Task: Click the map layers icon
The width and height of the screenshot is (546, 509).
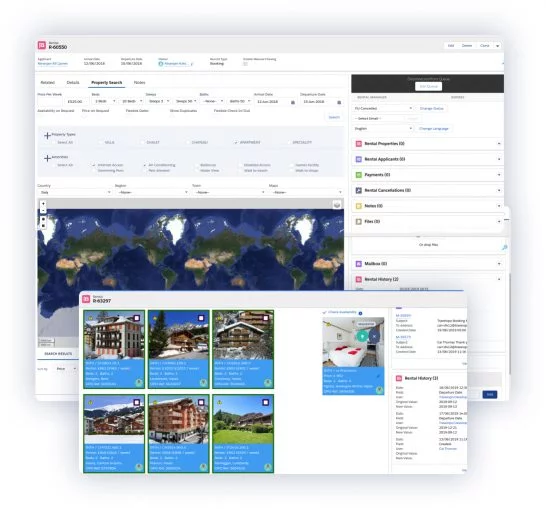Action: click(337, 205)
